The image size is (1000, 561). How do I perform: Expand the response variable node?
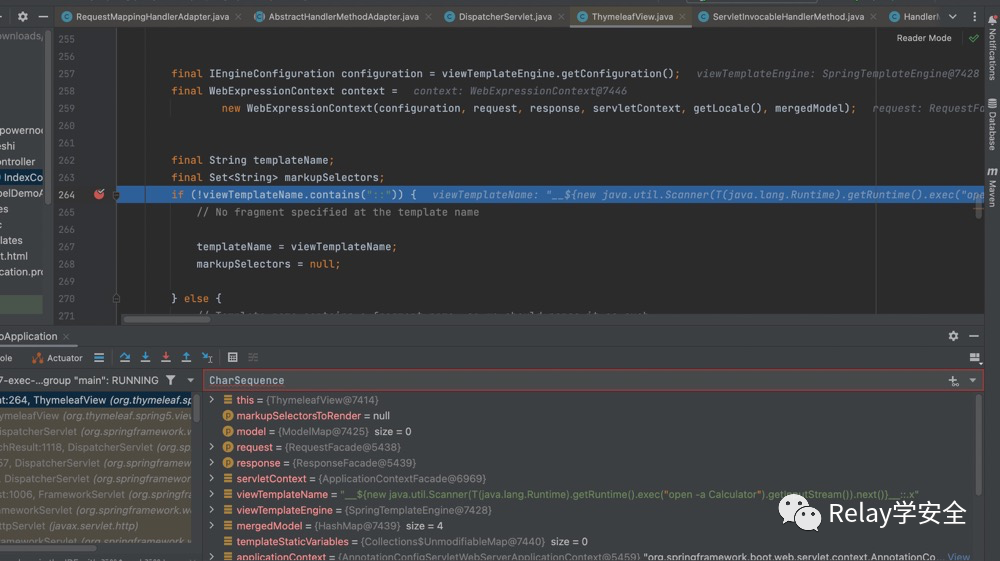point(212,463)
